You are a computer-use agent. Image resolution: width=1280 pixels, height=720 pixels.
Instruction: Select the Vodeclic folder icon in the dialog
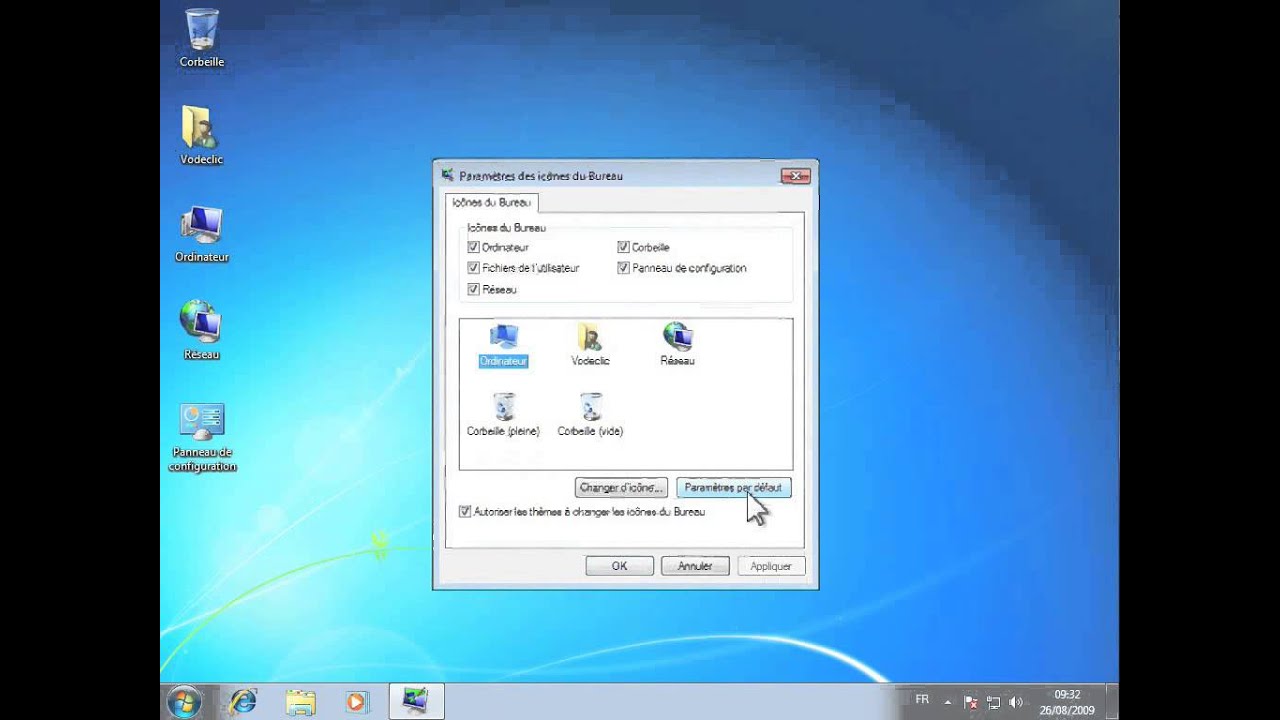coord(590,345)
